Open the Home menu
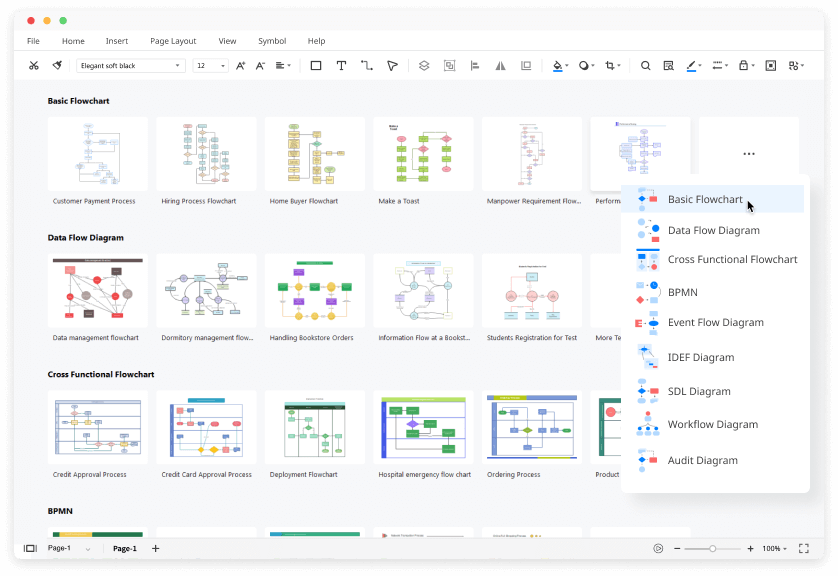Screen dimensions: 838x576 point(73,41)
